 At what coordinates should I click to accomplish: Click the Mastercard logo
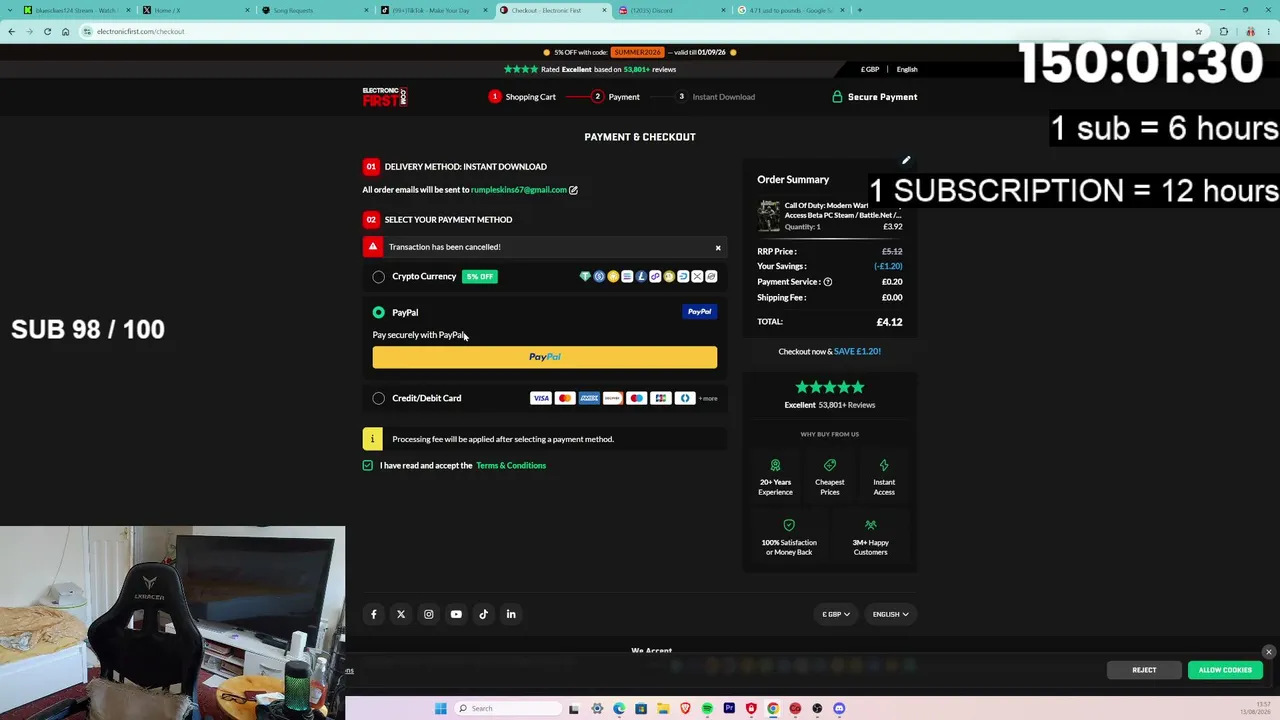click(x=565, y=398)
